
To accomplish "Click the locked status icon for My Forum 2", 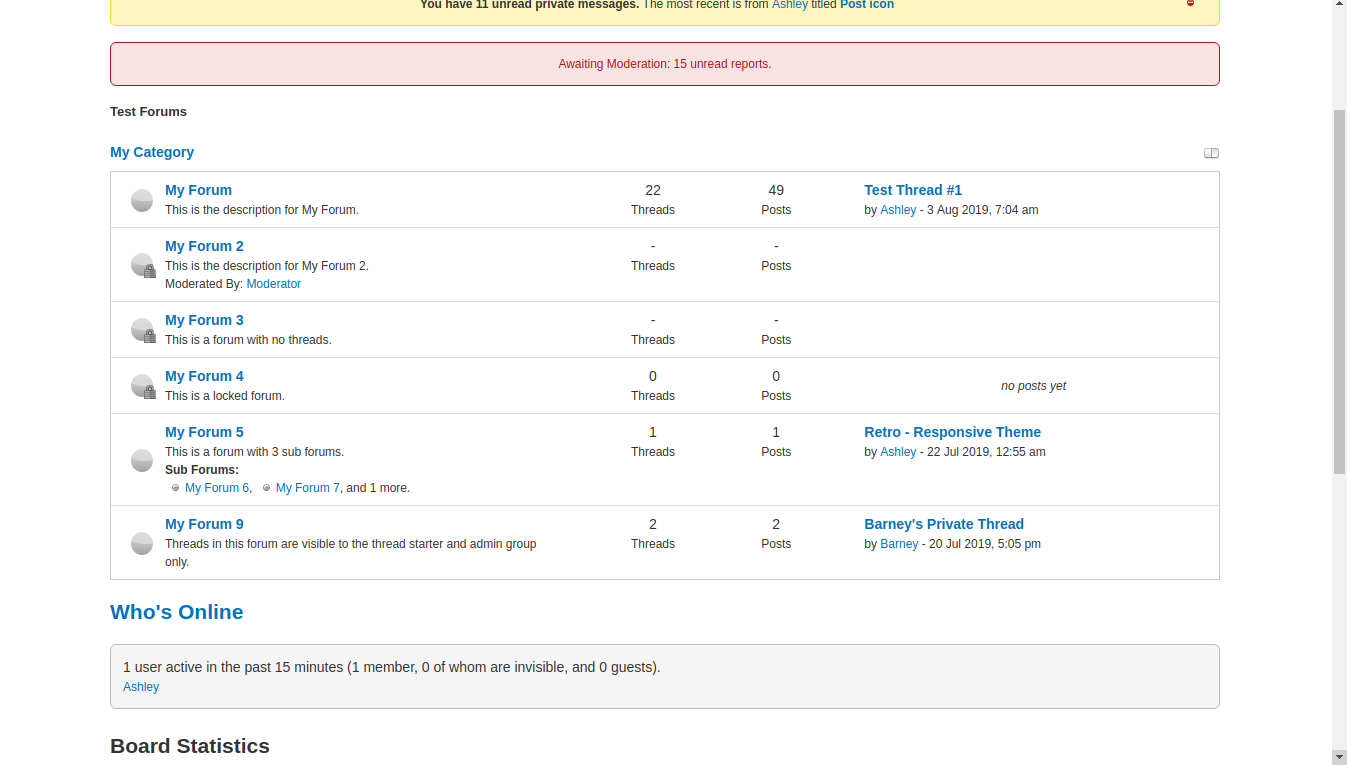I will tap(142, 265).
